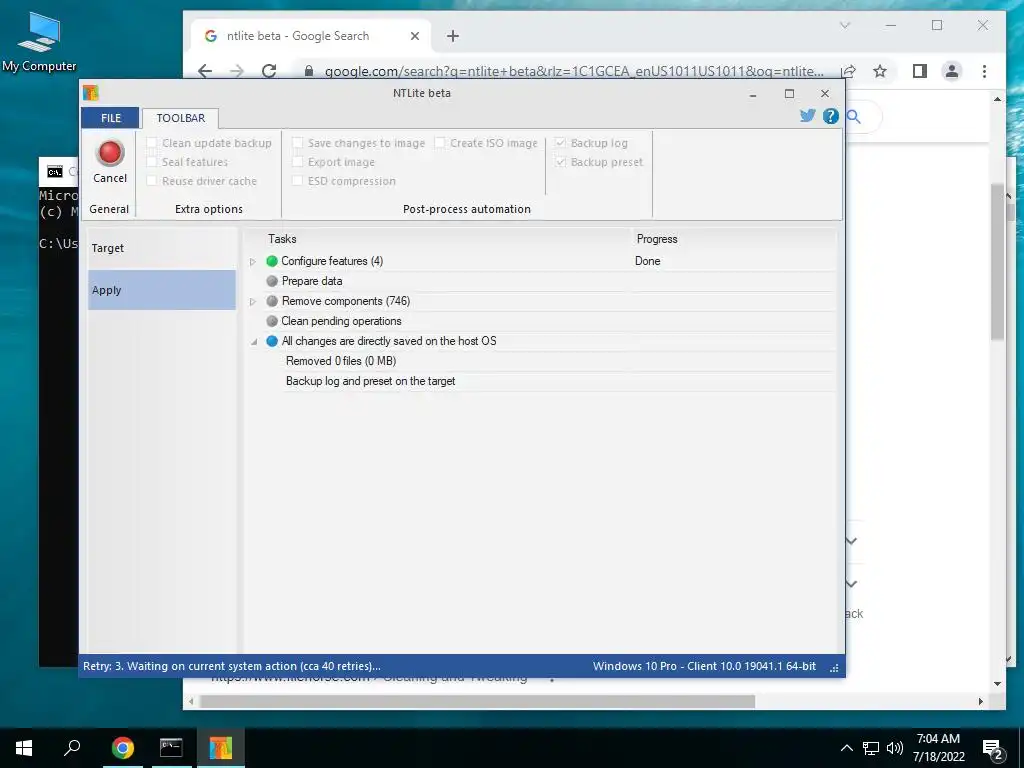1024x768 pixels.
Task: Click the status bar resize grip icon
Action: coord(834,667)
